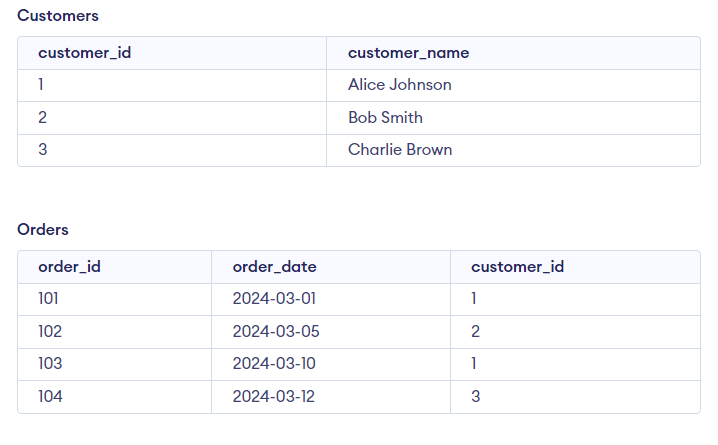Click the order_id column header
718x445 pixels.
[x=69, y=266]
